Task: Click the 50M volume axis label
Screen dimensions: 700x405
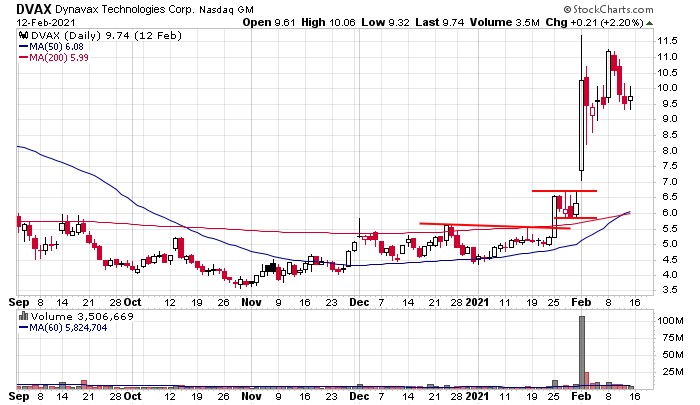Action: pos(673,355)
